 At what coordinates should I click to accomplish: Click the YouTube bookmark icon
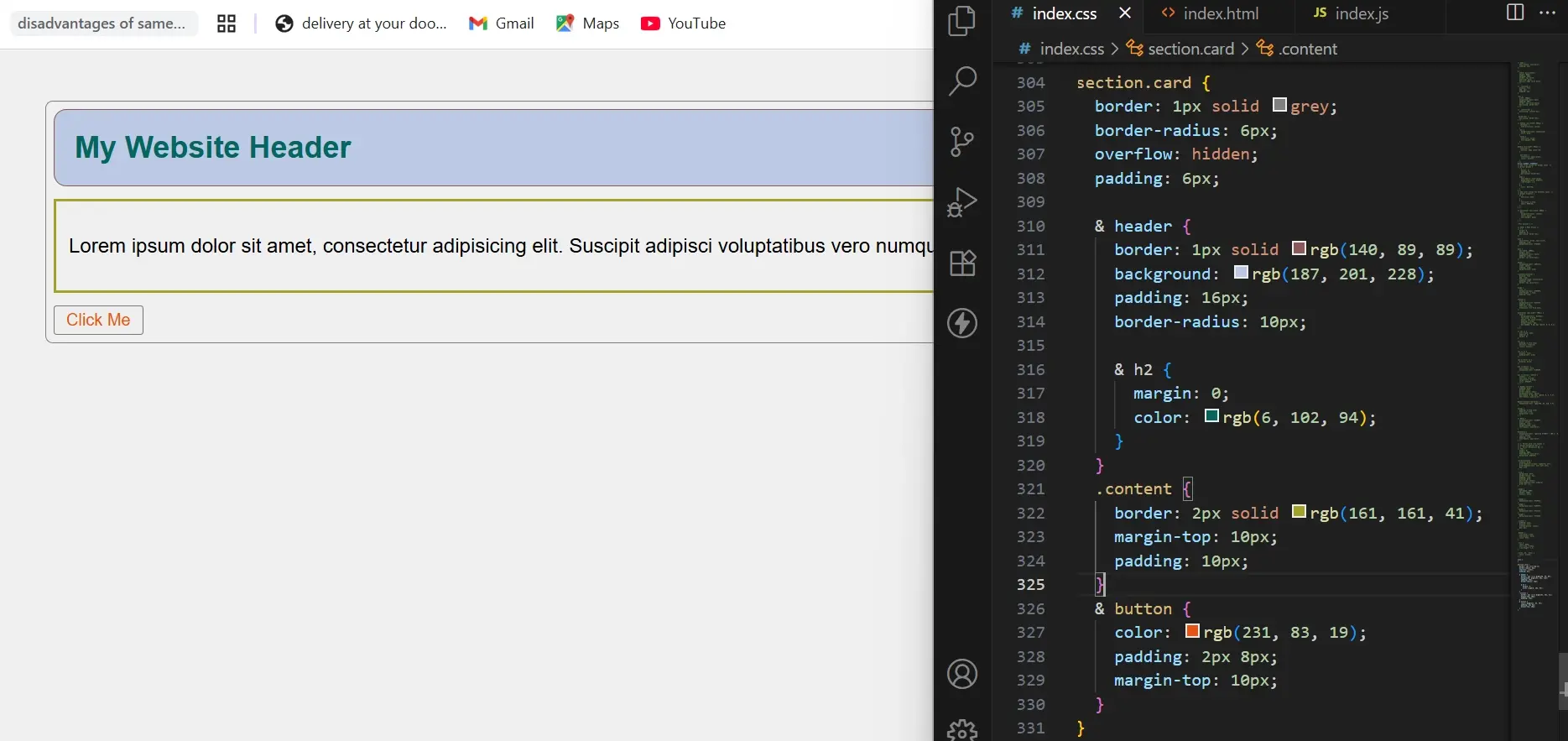pos(650,23)
